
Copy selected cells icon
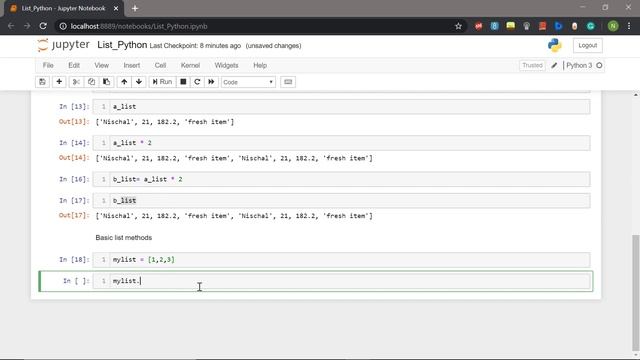point(91,82)
